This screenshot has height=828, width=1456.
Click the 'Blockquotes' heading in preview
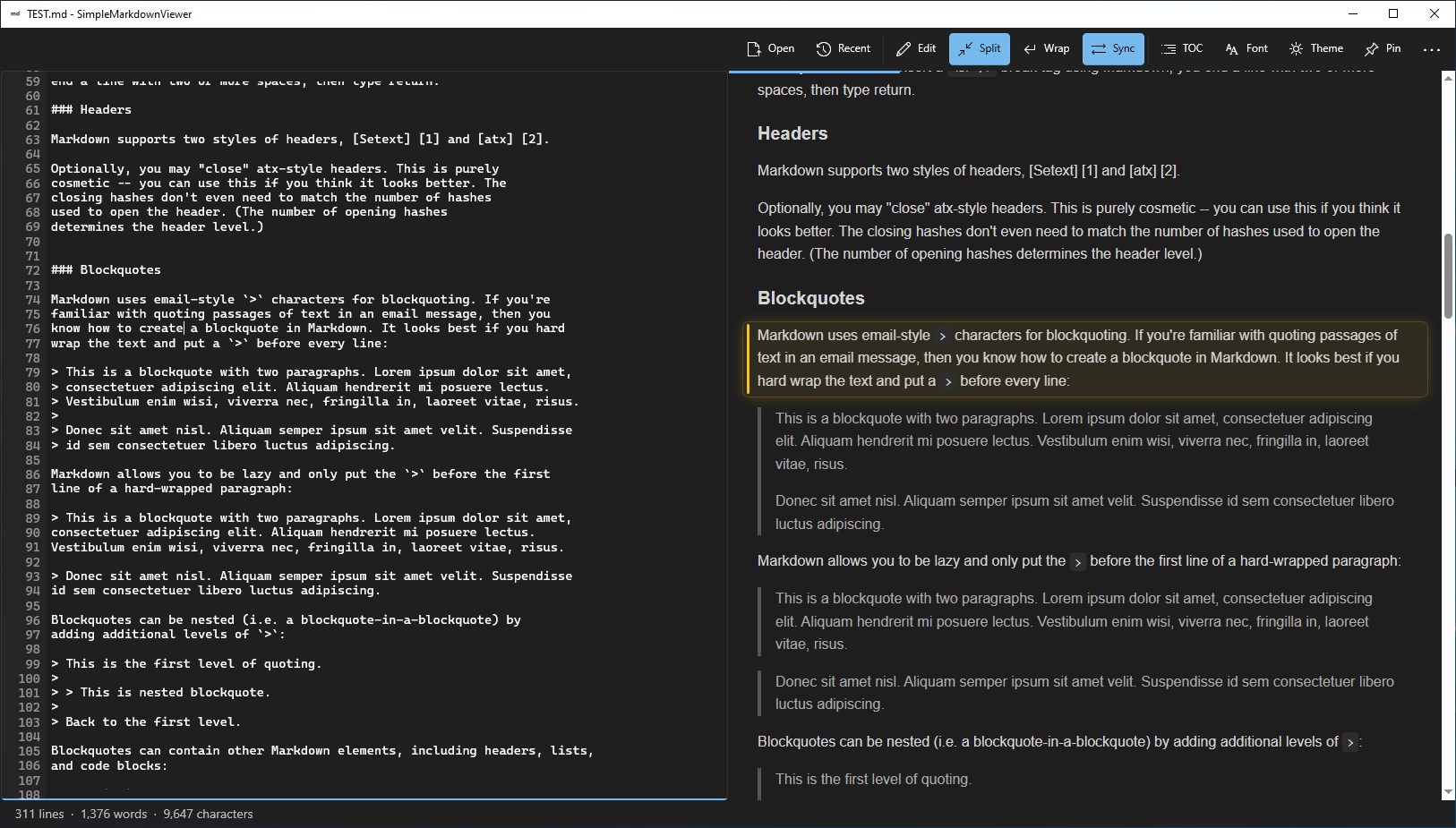811,298
